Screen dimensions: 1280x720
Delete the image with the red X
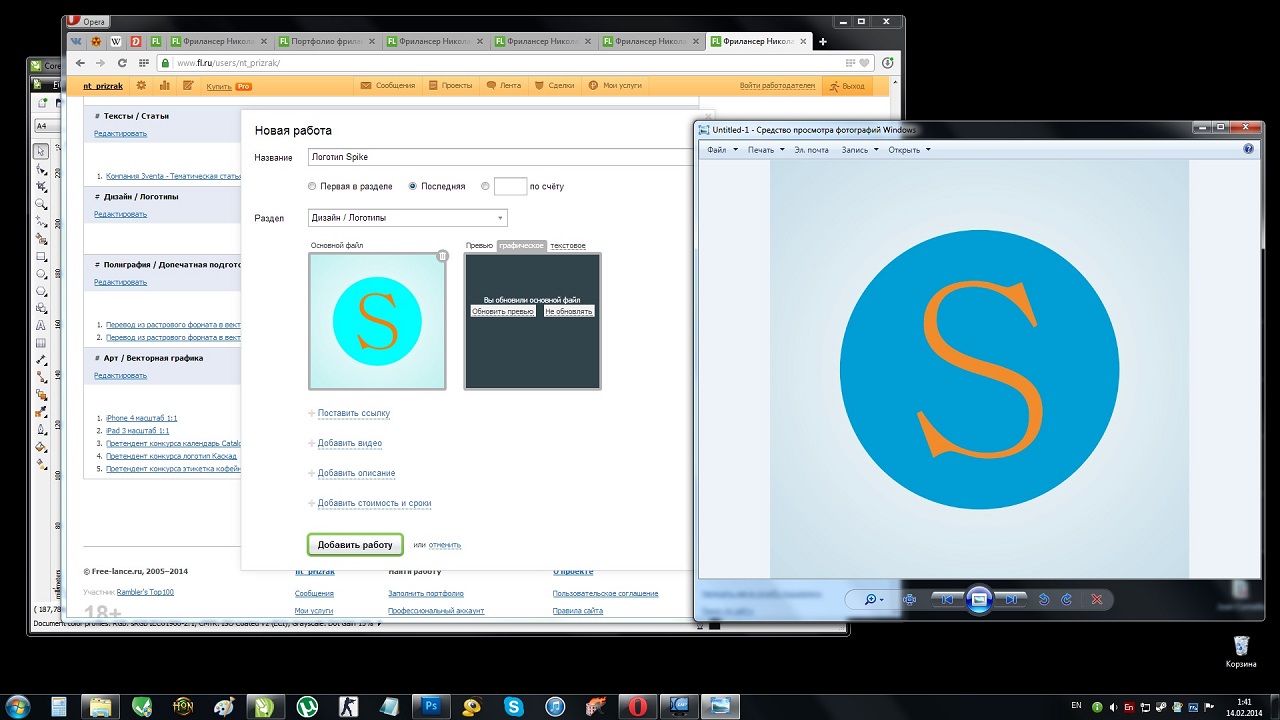click(x=1096, y=599)
